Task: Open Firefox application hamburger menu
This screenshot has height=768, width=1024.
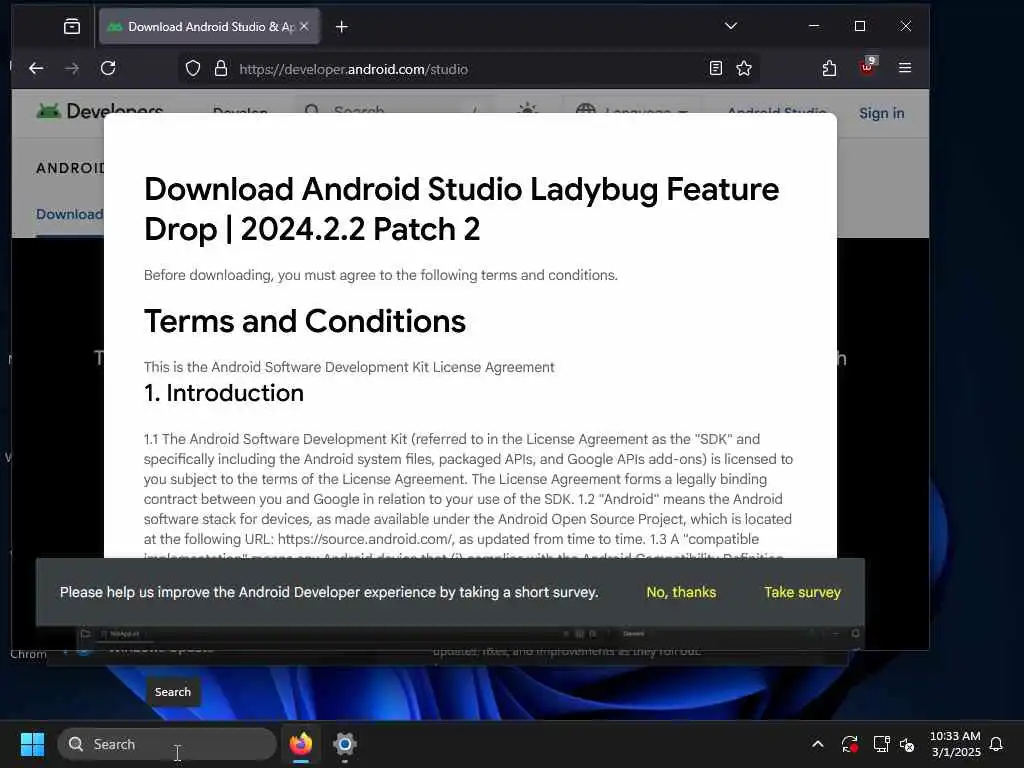Action: pos(904,68)
